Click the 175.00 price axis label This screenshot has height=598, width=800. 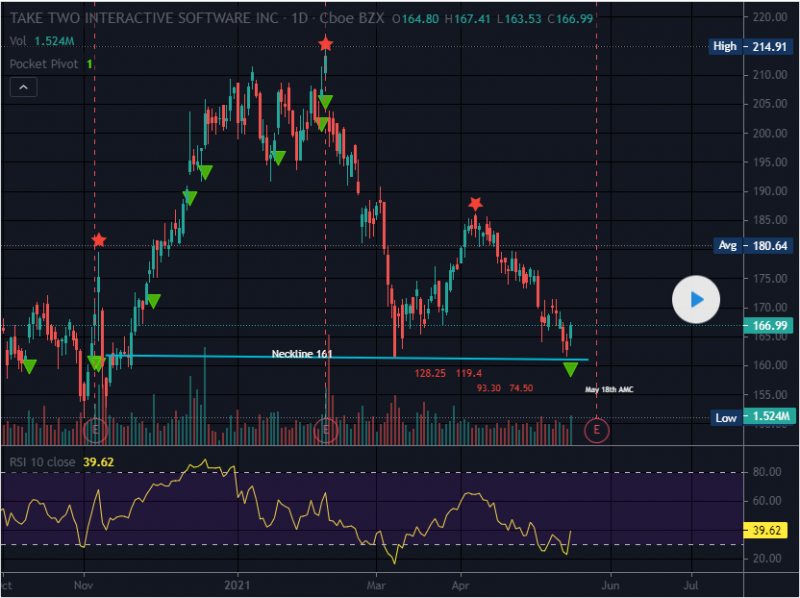point(770,279)
